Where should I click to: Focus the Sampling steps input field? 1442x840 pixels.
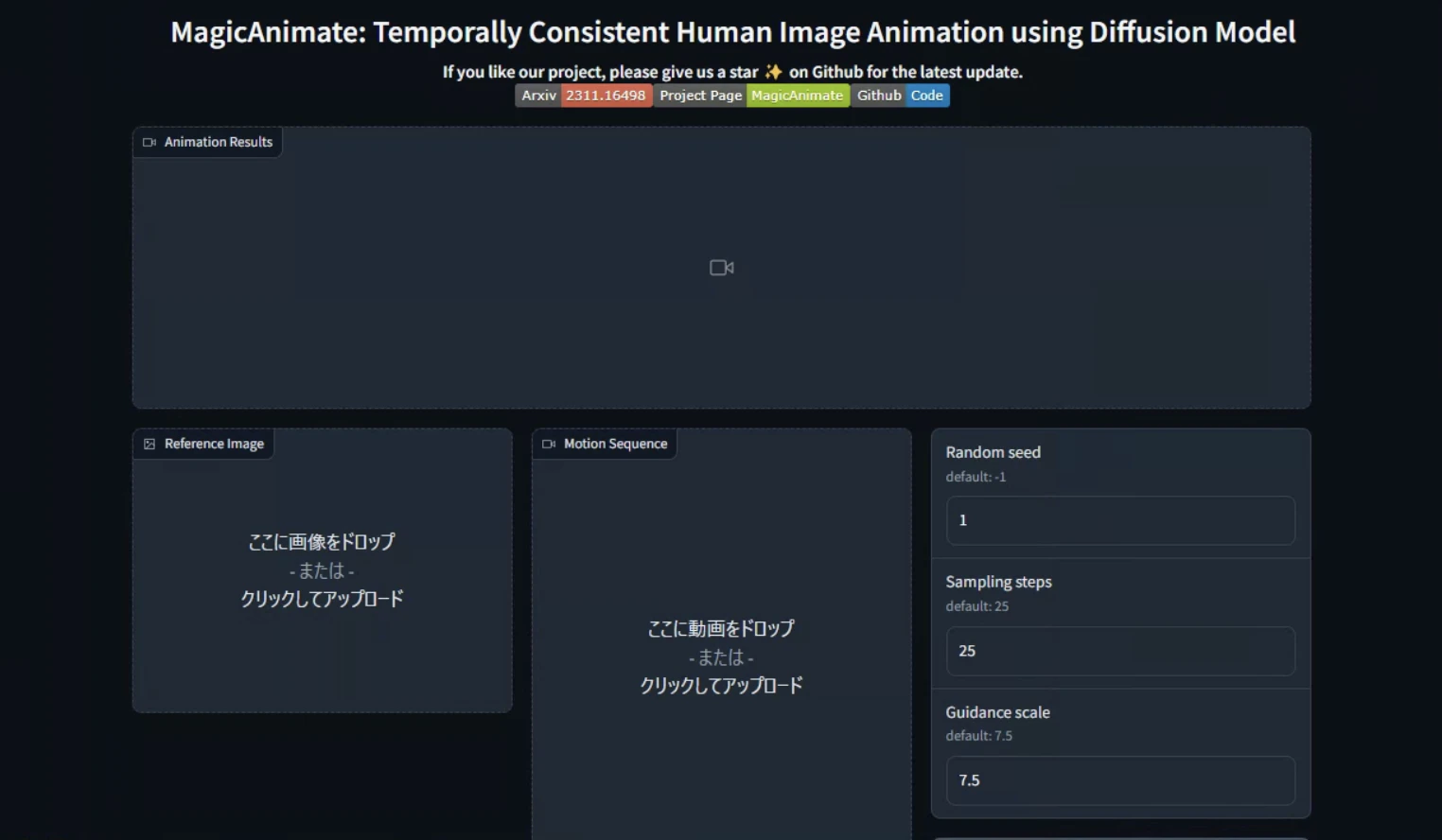(1120, 651)
